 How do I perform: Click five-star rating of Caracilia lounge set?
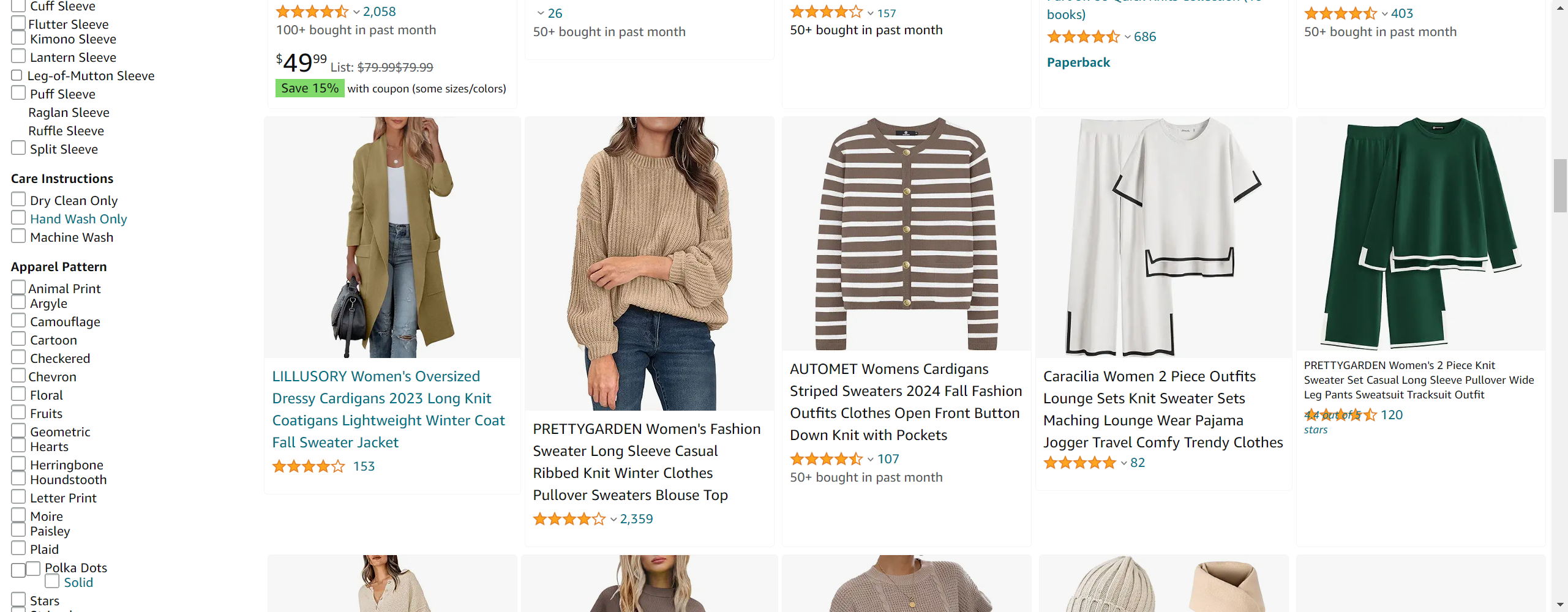point(1079,463)
